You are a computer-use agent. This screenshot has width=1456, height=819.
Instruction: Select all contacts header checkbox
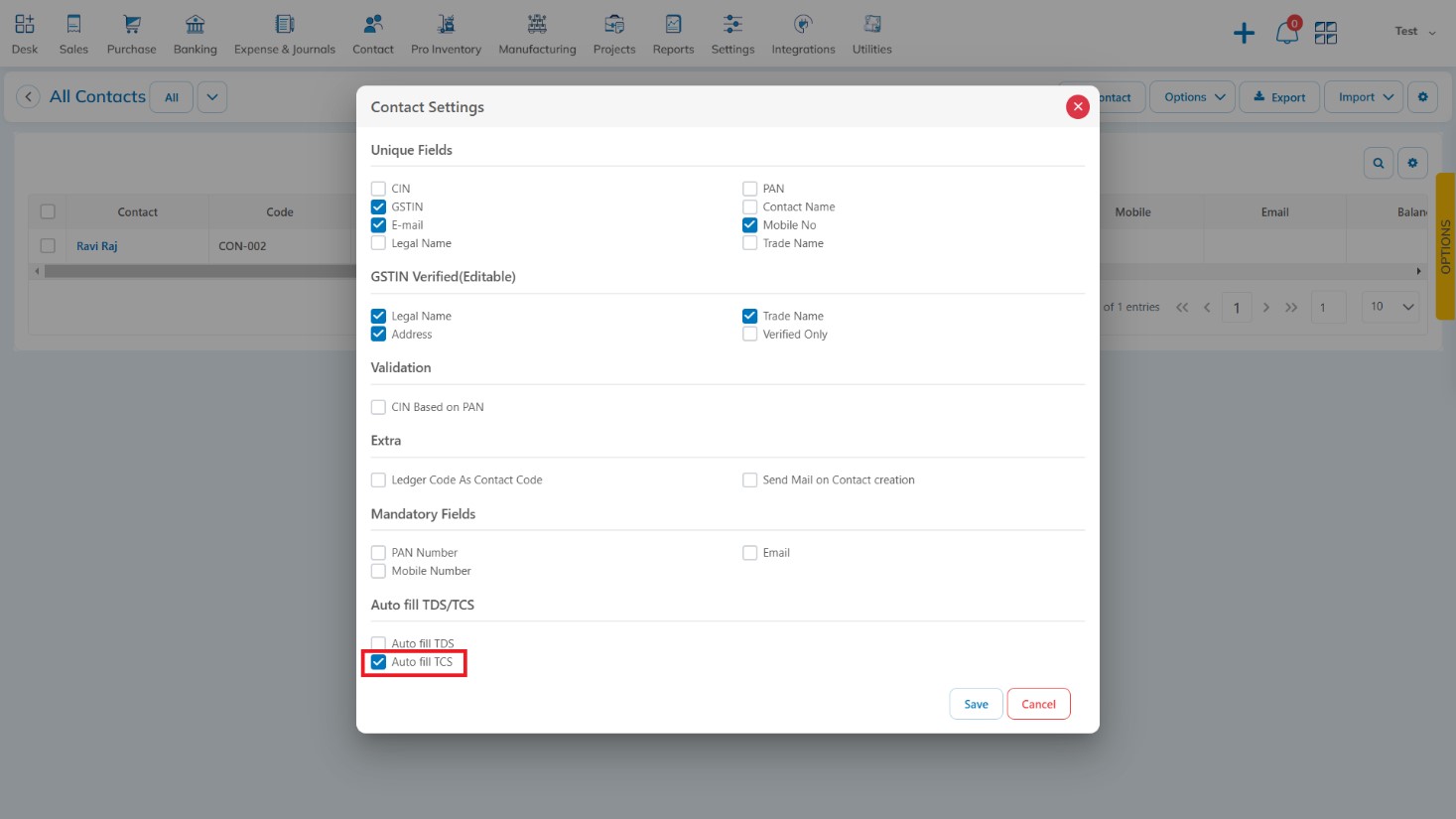click(48, 211)
